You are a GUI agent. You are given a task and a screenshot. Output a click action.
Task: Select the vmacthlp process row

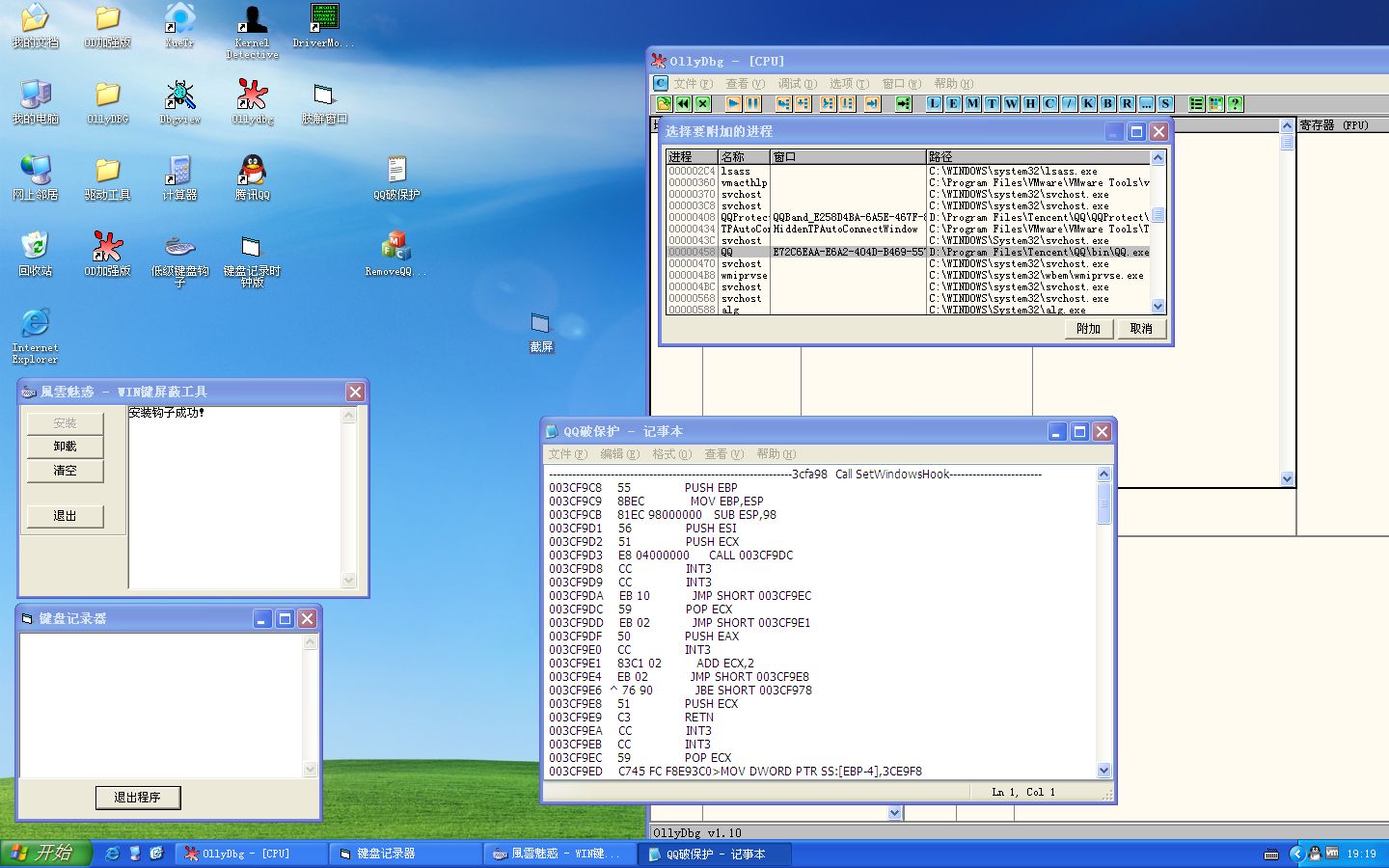click(908, 182)
